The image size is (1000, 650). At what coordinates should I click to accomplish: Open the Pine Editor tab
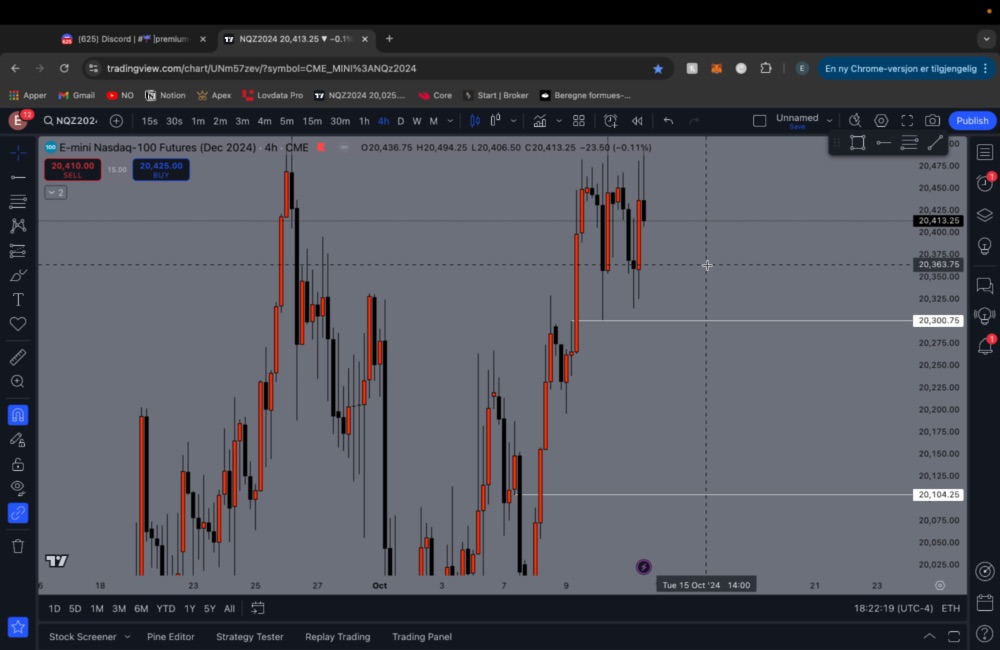click(170, 637)
